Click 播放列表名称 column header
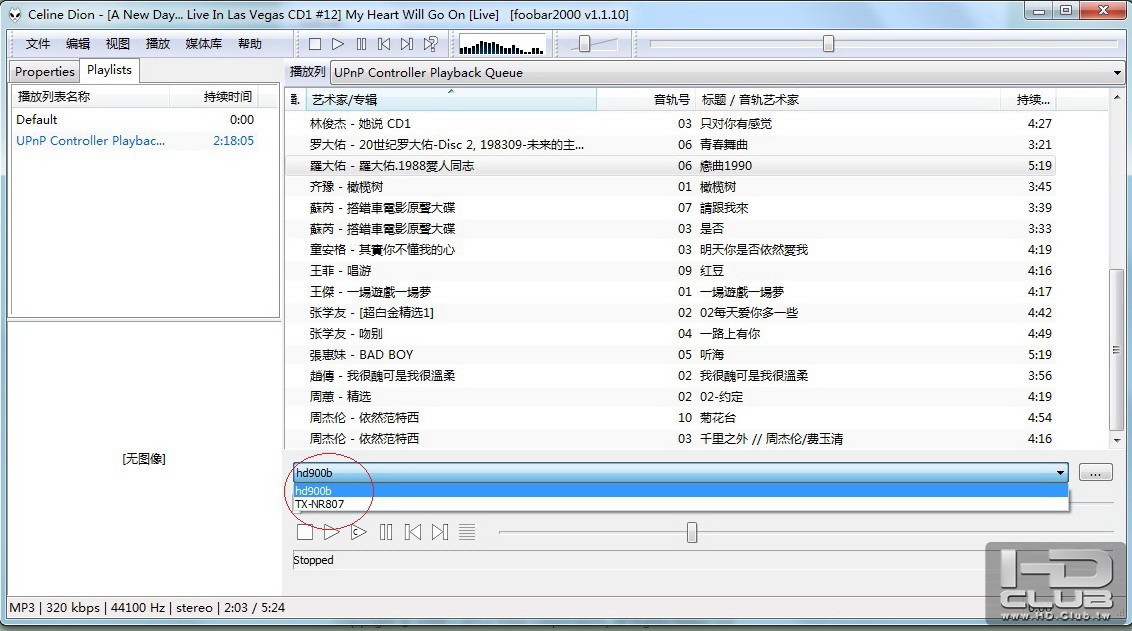1132x631 pixels. tap(90, 97)
